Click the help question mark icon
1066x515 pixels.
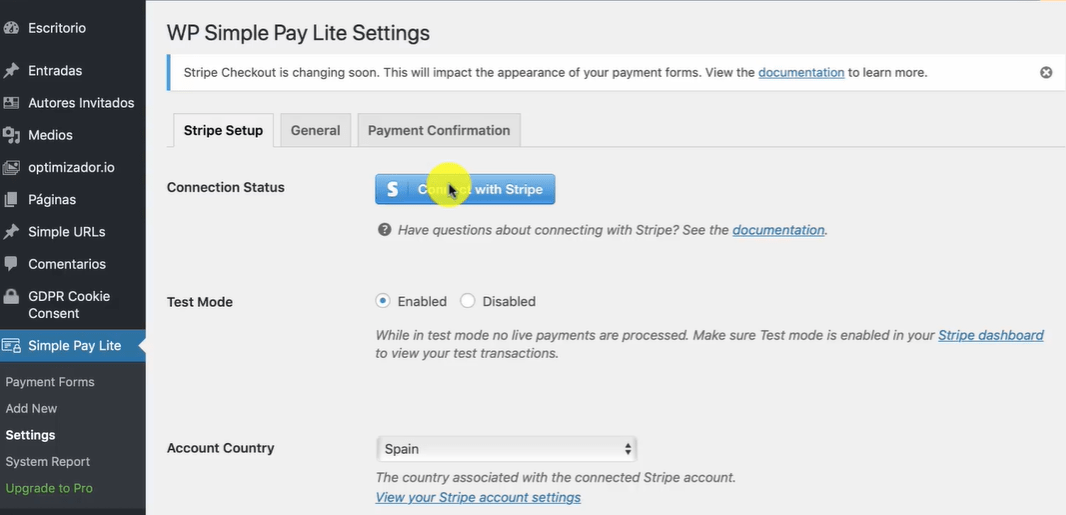click(x=384, y=230)
